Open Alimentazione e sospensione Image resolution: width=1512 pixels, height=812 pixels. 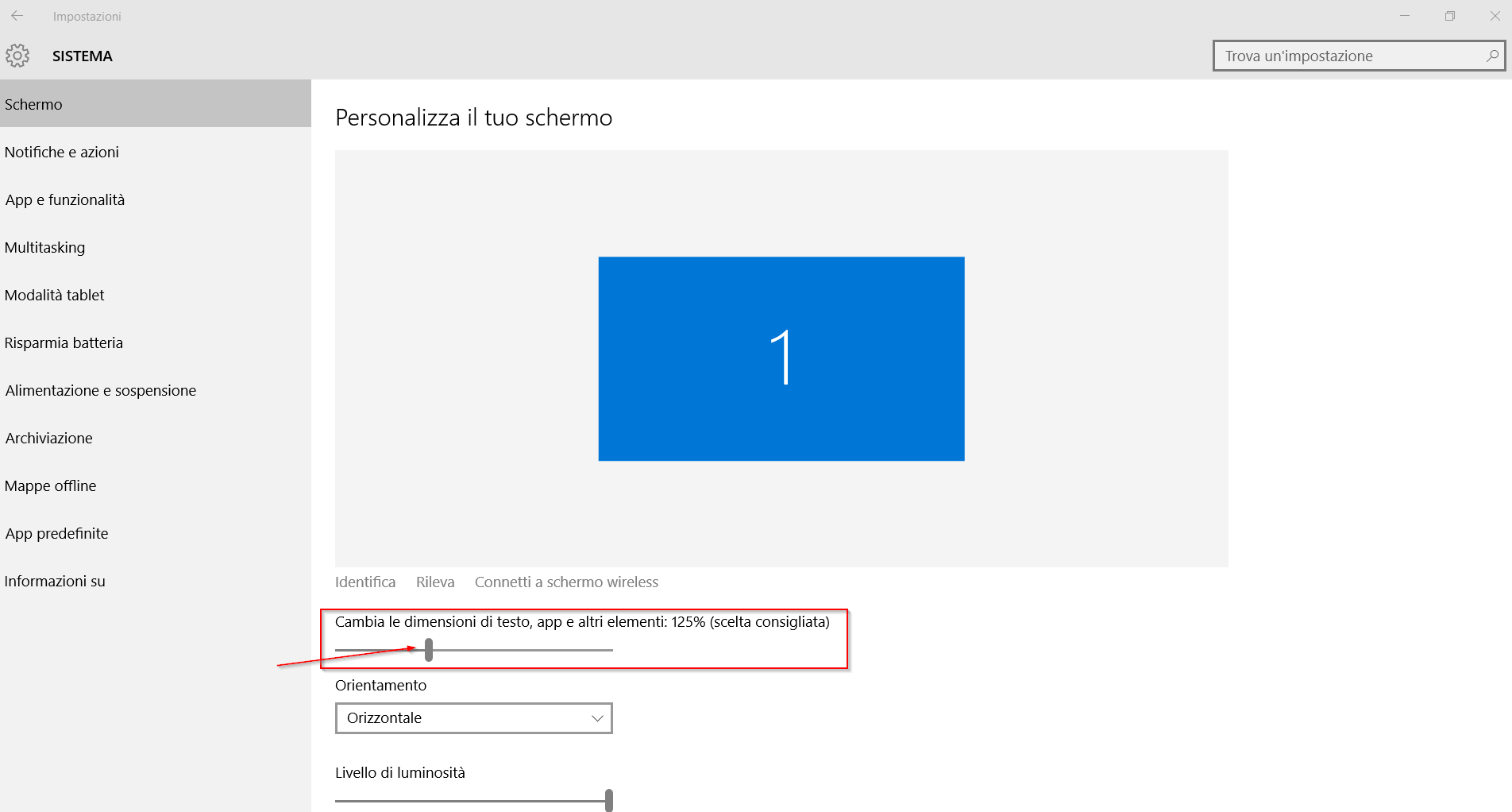coord(156,390)
